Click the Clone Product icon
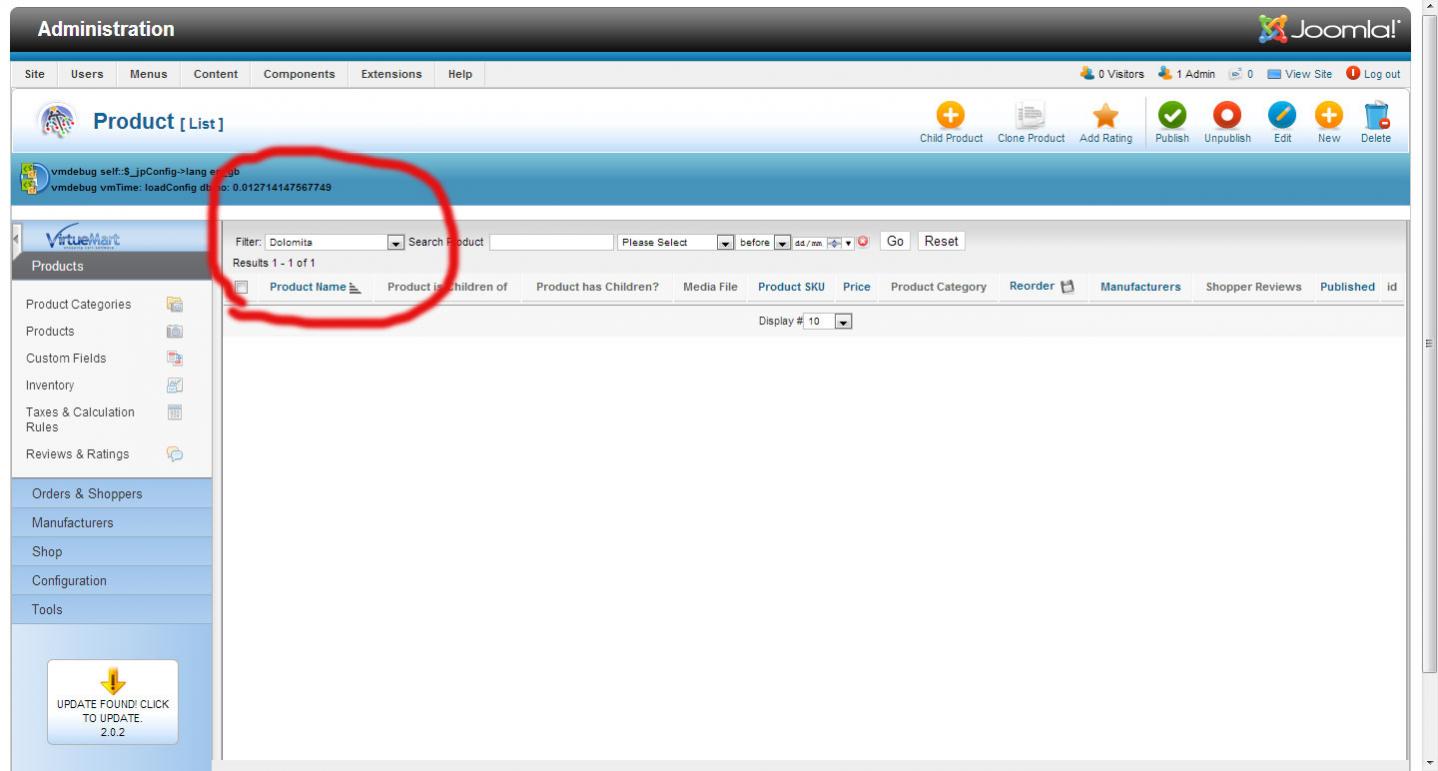 click(1030, 117)
